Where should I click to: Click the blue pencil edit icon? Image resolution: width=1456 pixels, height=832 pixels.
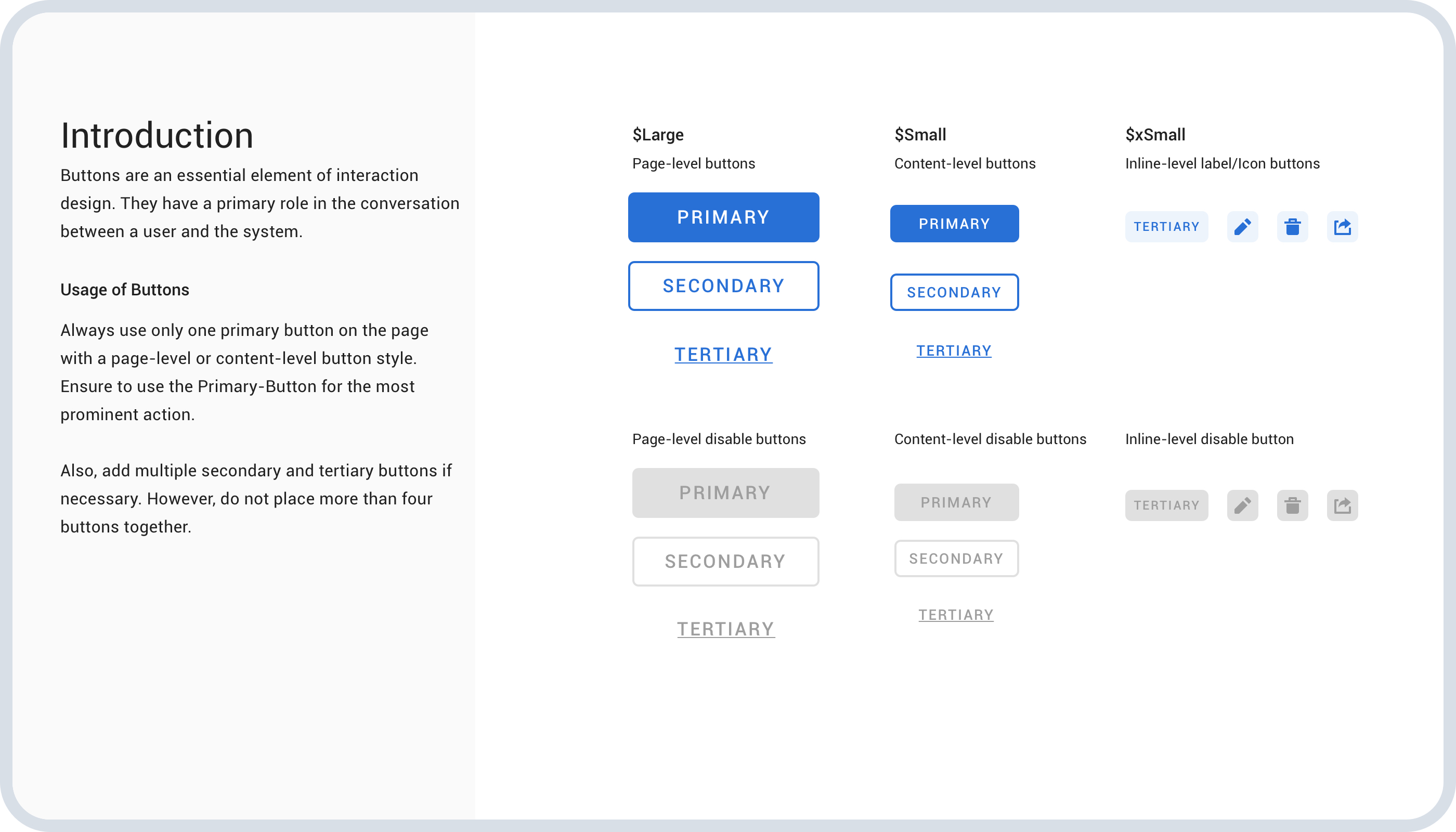1242,227
